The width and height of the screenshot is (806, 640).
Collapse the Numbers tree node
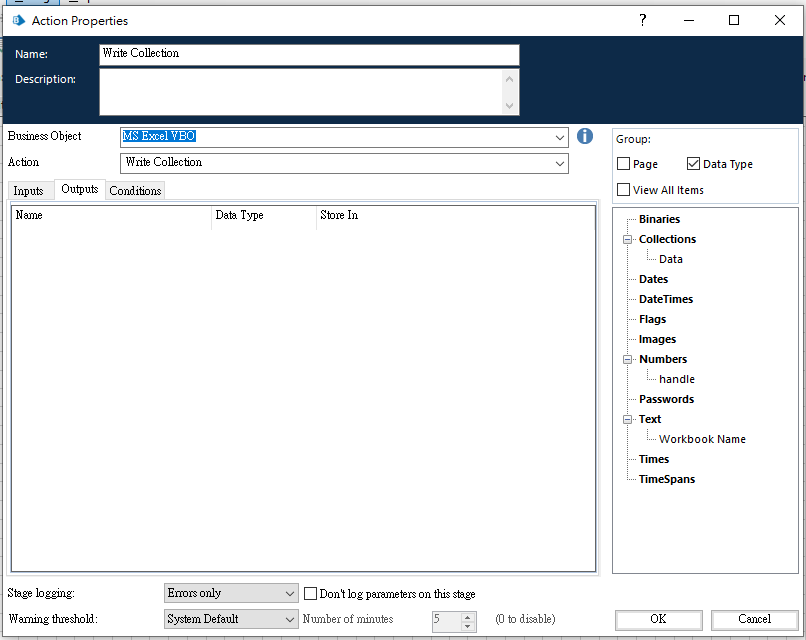[x=627, y=359]
